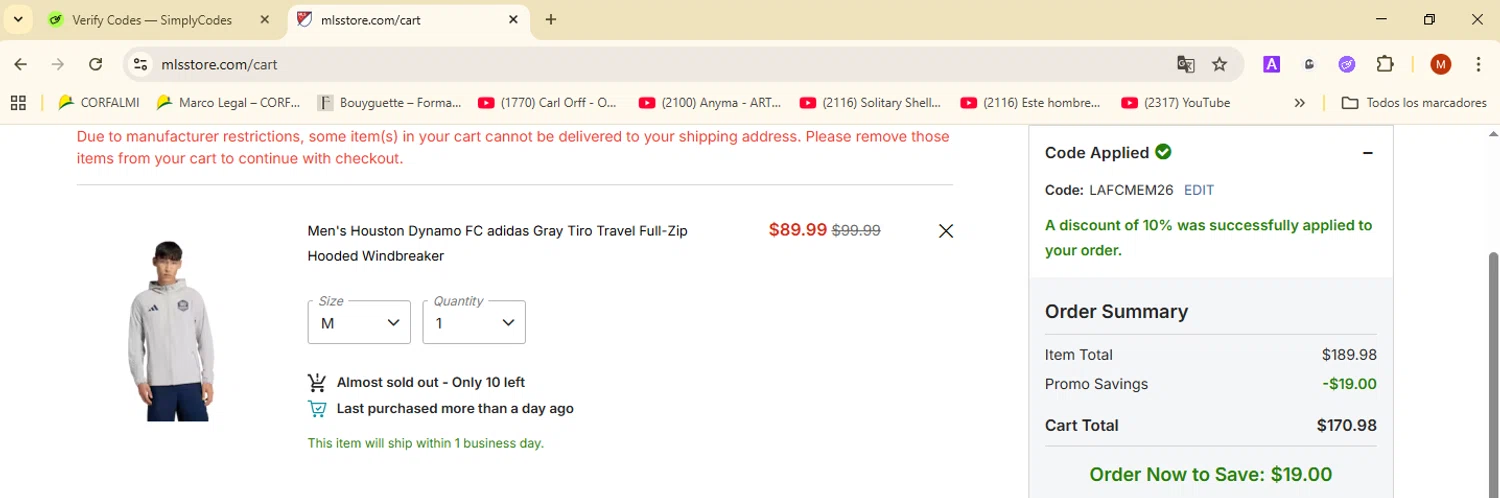This screenshot has height=498, width=1500.
Task: Open the Chrome three-dot menu
Action: point(1478,64)
